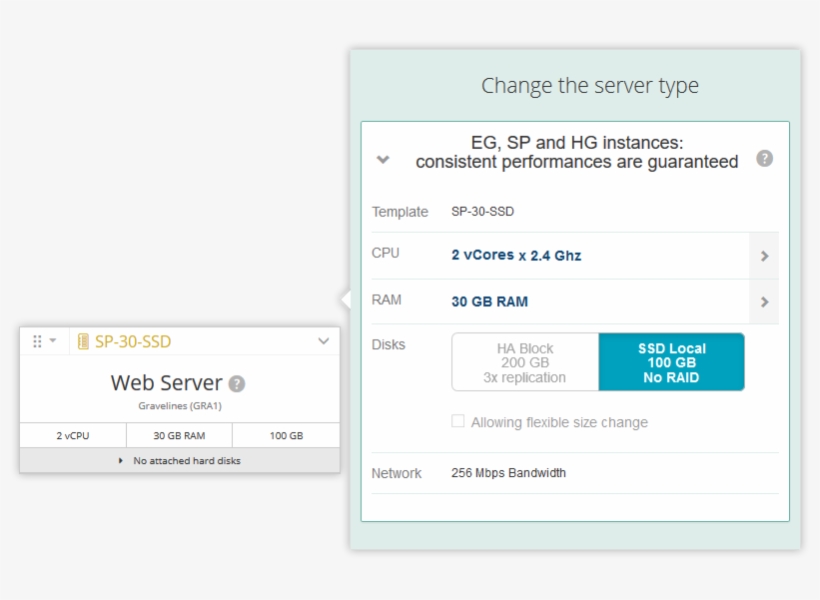Click the 30 GB RAM cell on card
The image size is (820, 600).
179,436
